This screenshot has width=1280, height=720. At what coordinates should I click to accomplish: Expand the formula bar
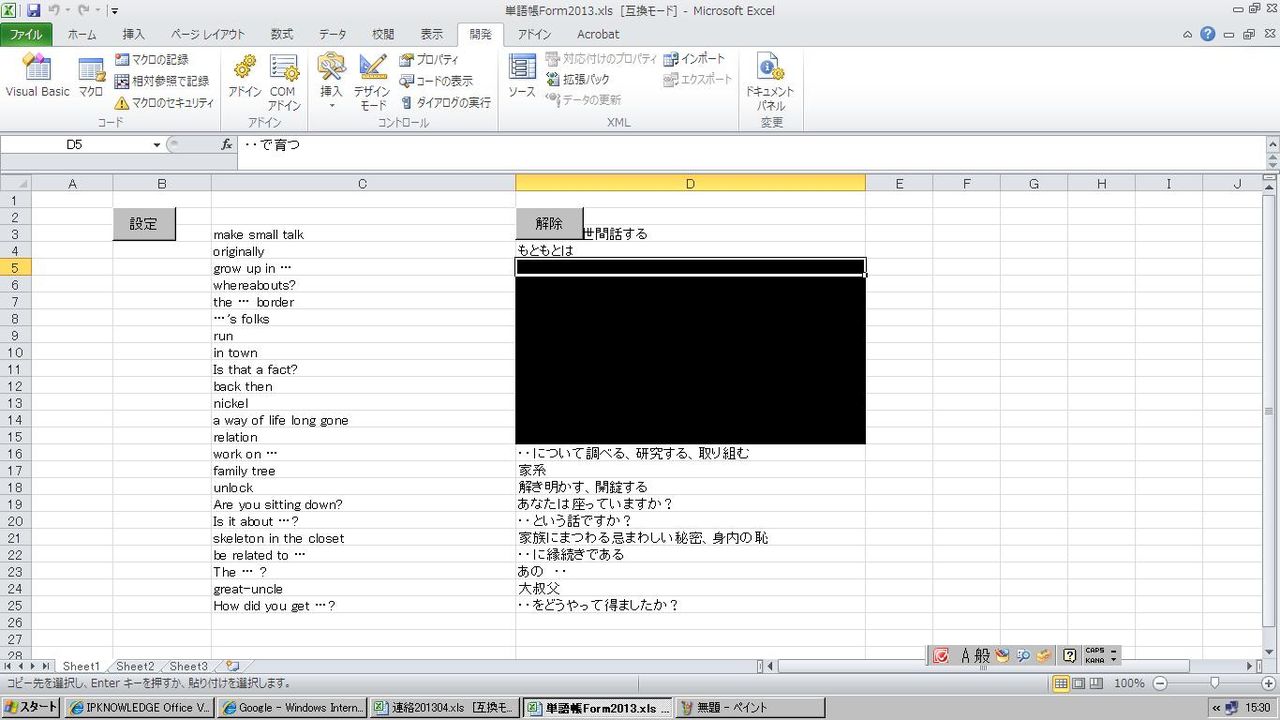(x=1272, y=145)
